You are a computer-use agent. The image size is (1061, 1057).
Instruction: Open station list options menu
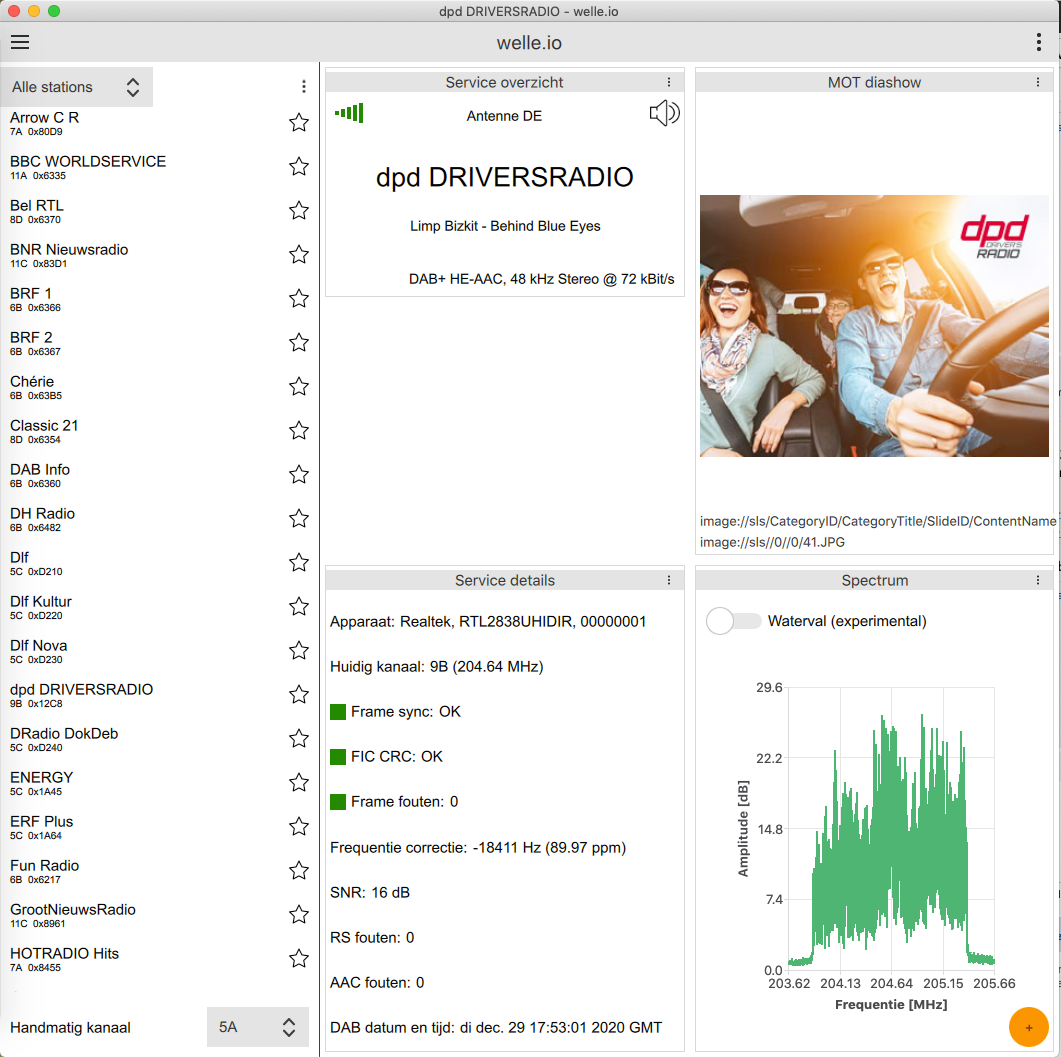pos(304,87)
